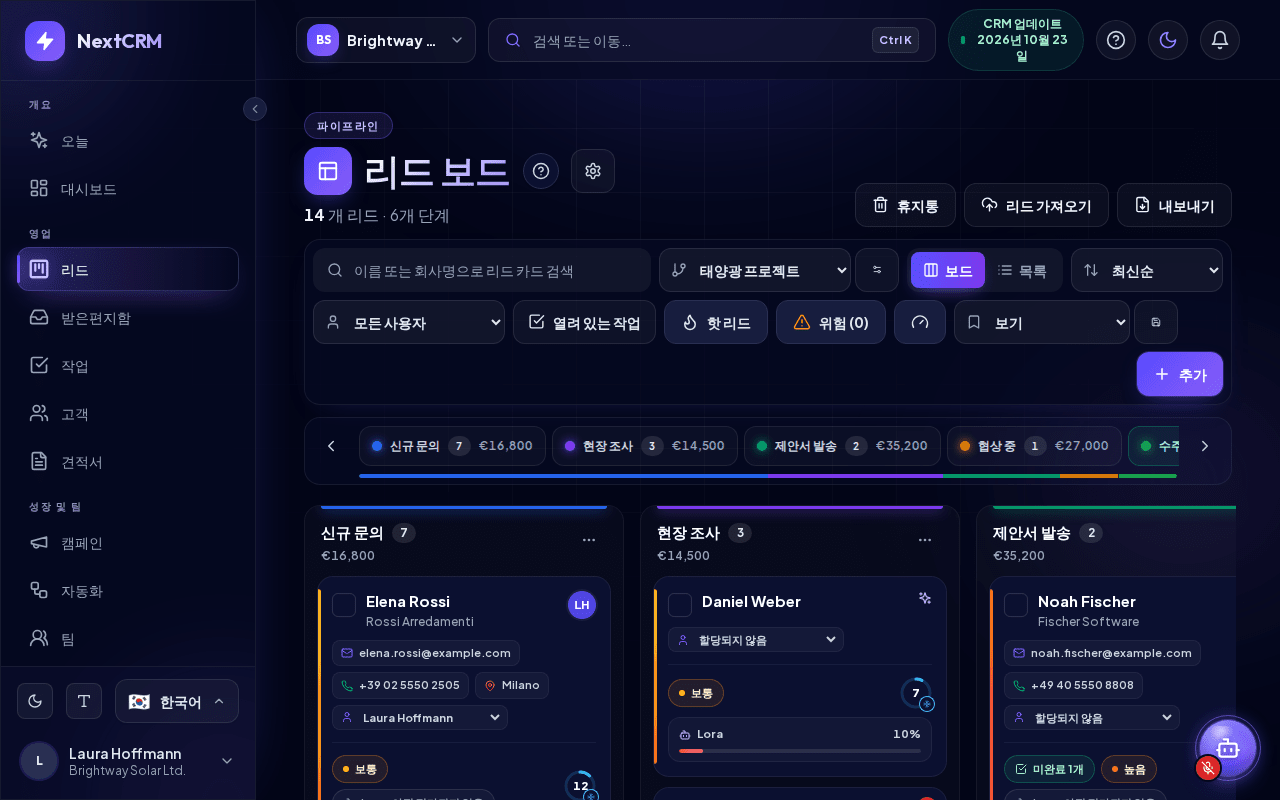1280x800 pixels.
Task: Open the 신규 문의 column options menu
Action: [589, 539]
